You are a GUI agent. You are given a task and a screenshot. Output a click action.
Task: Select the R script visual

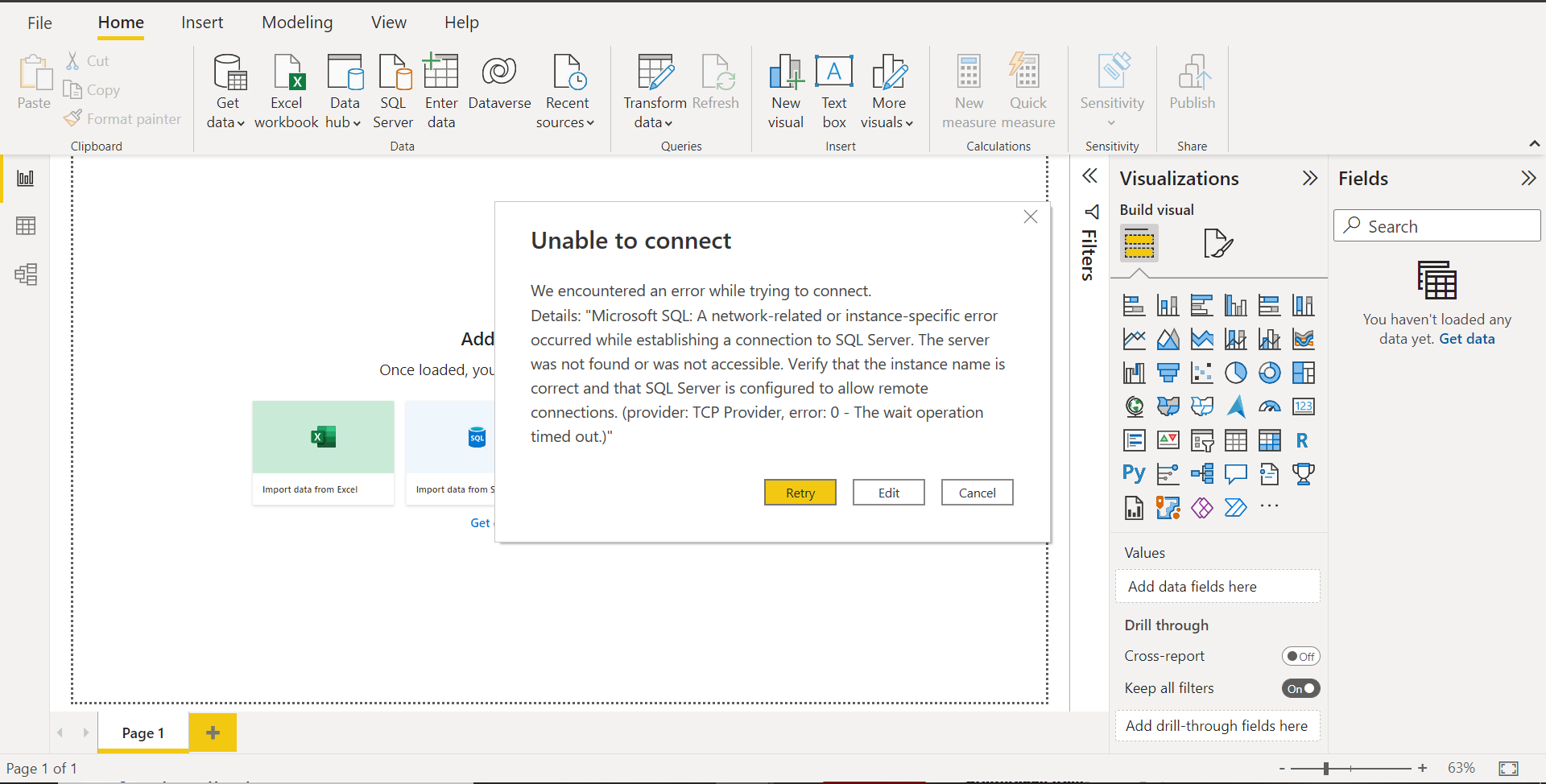click(x=1303, y=440)
